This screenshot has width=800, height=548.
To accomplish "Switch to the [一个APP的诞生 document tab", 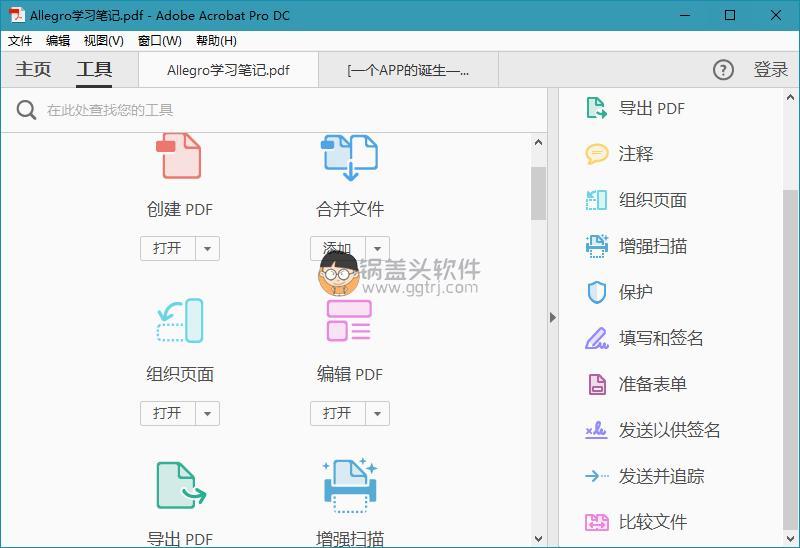I will click(x=408, y=70).
